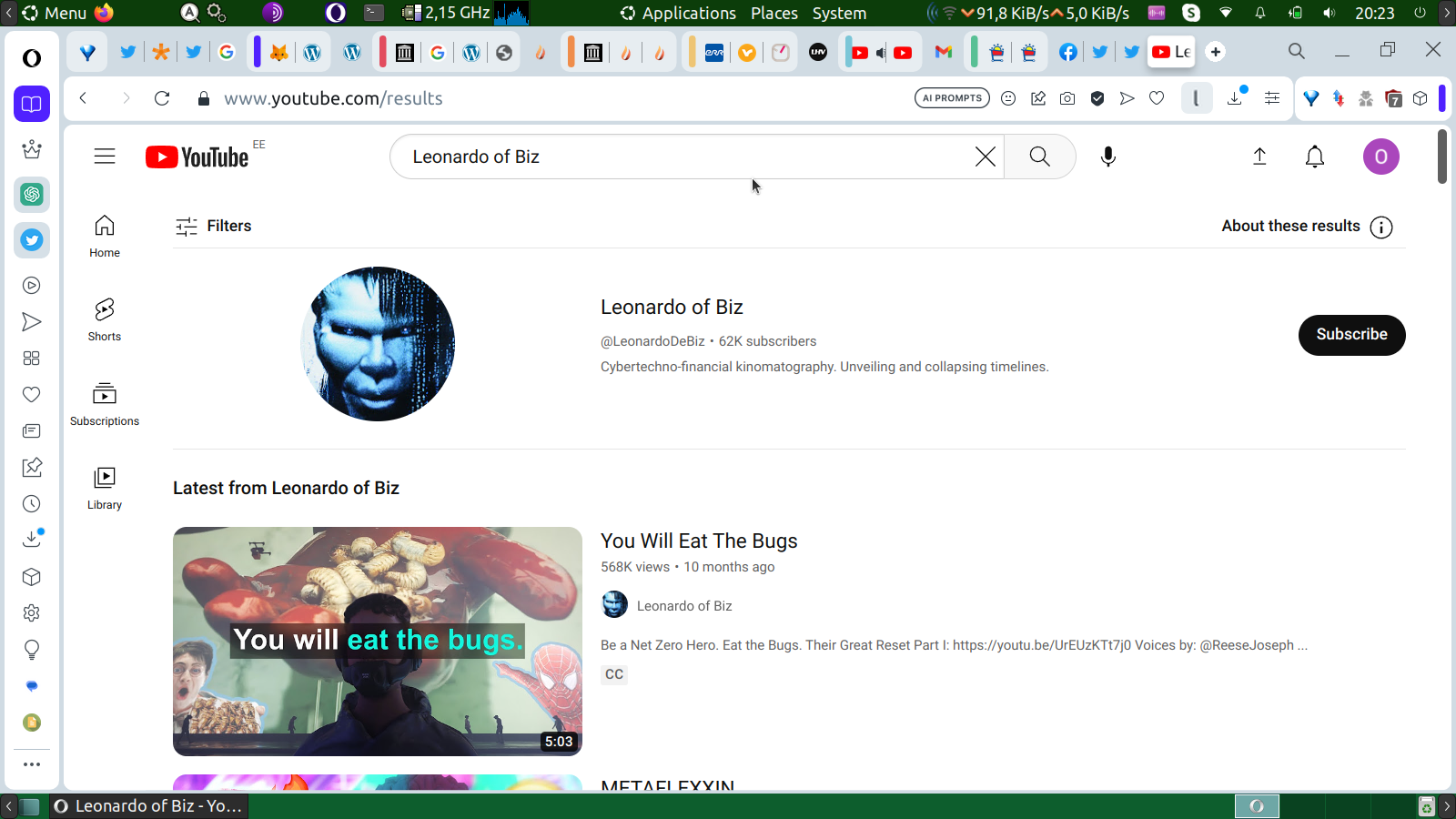Screen dimensions: 1456x819
Task: Toggle mute on the muted YouTube tab
Action: pos(880,53)
